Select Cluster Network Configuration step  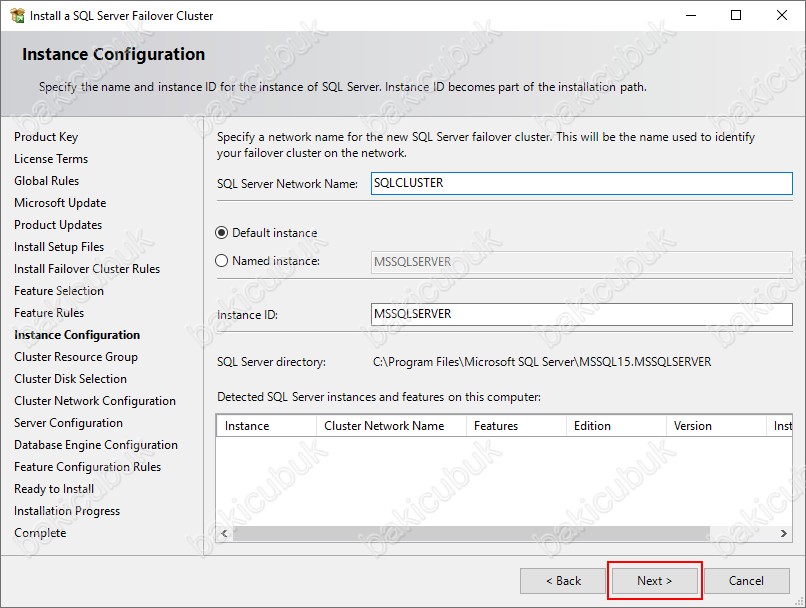(95, 401)
